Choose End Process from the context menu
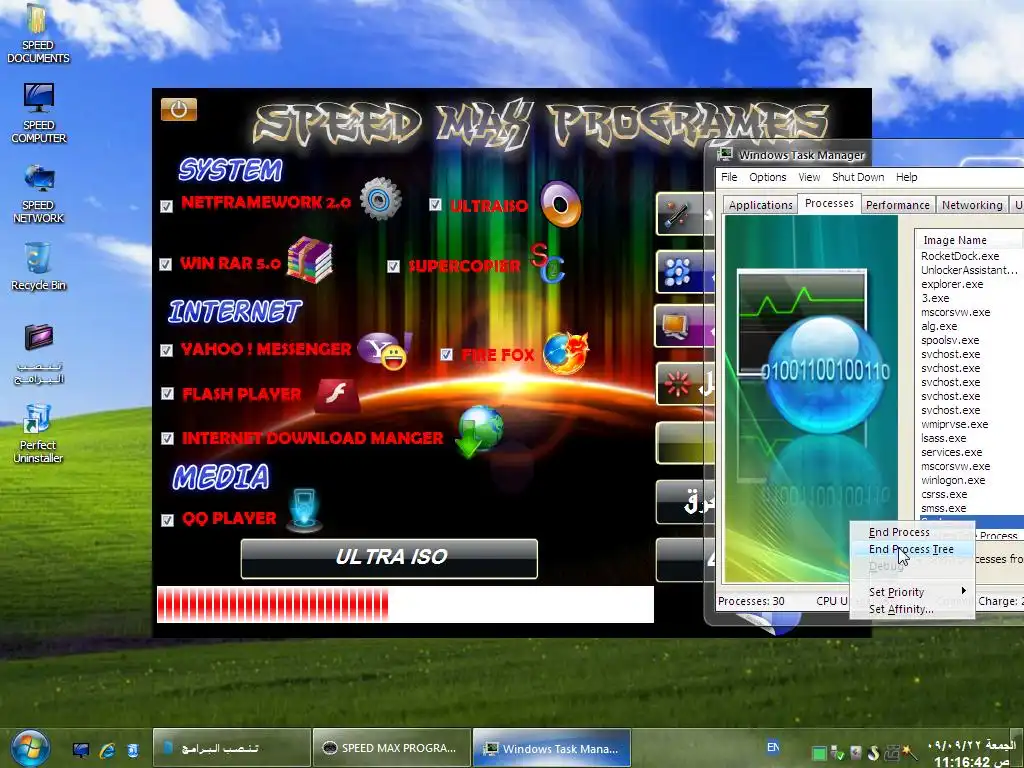The width and height of the screenshot is (1024, 768). 912,532
